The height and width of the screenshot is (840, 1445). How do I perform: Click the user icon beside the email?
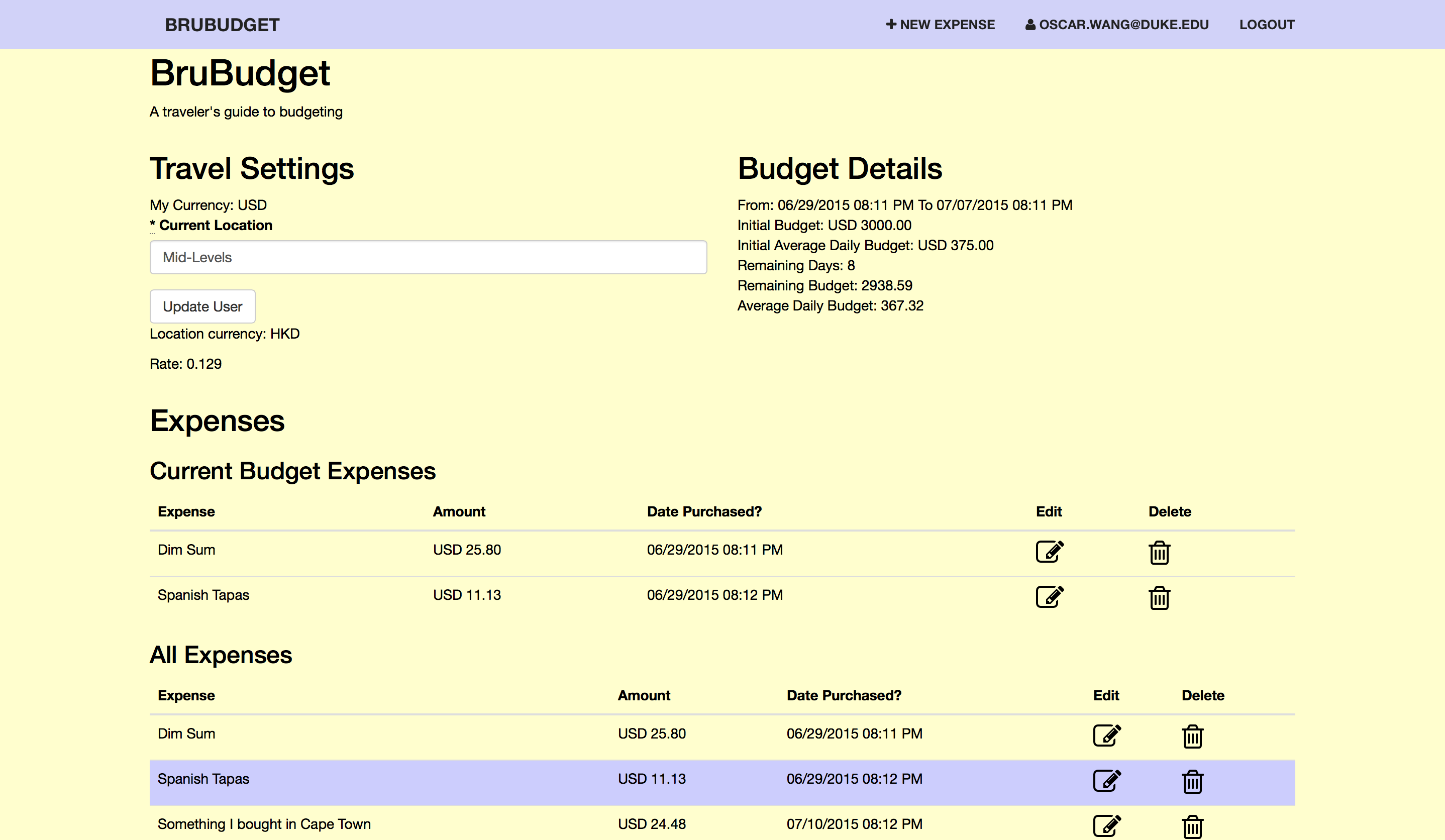pos(1030,25)
